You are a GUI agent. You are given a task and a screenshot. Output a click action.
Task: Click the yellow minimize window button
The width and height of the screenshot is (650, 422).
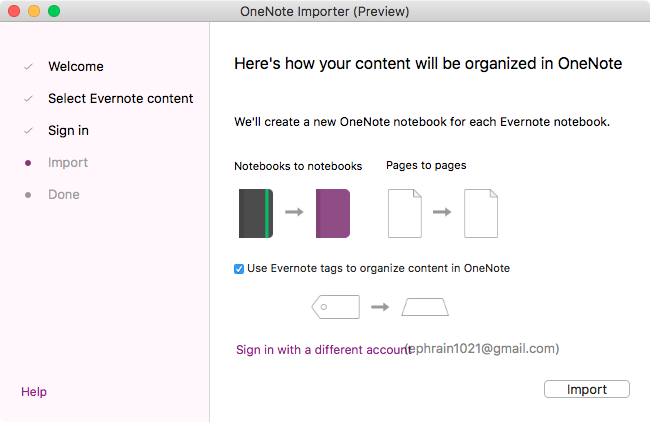(34, 11)
